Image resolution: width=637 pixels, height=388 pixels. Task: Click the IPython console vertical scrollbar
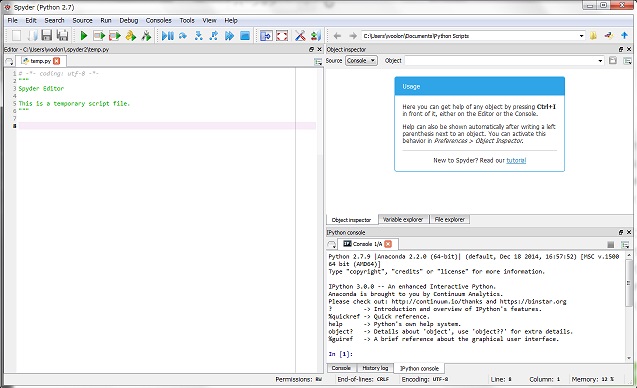point(629,306)
